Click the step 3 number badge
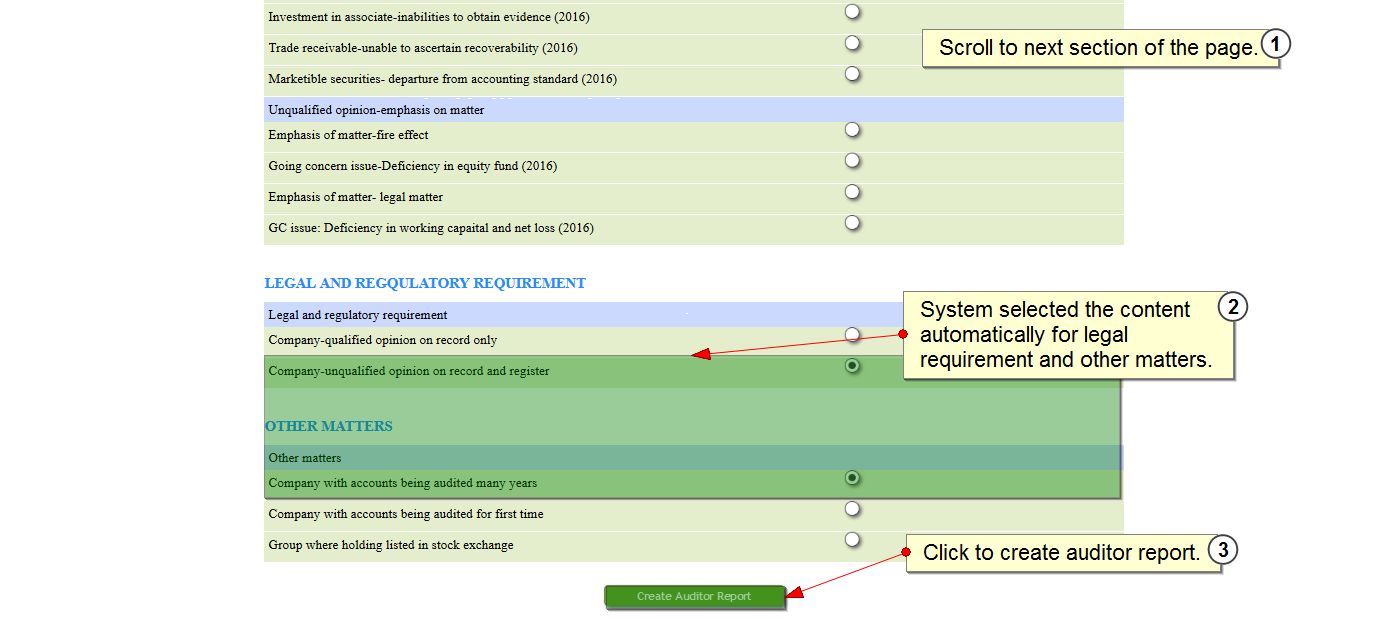1389x619 pixels. [1222, 551]
